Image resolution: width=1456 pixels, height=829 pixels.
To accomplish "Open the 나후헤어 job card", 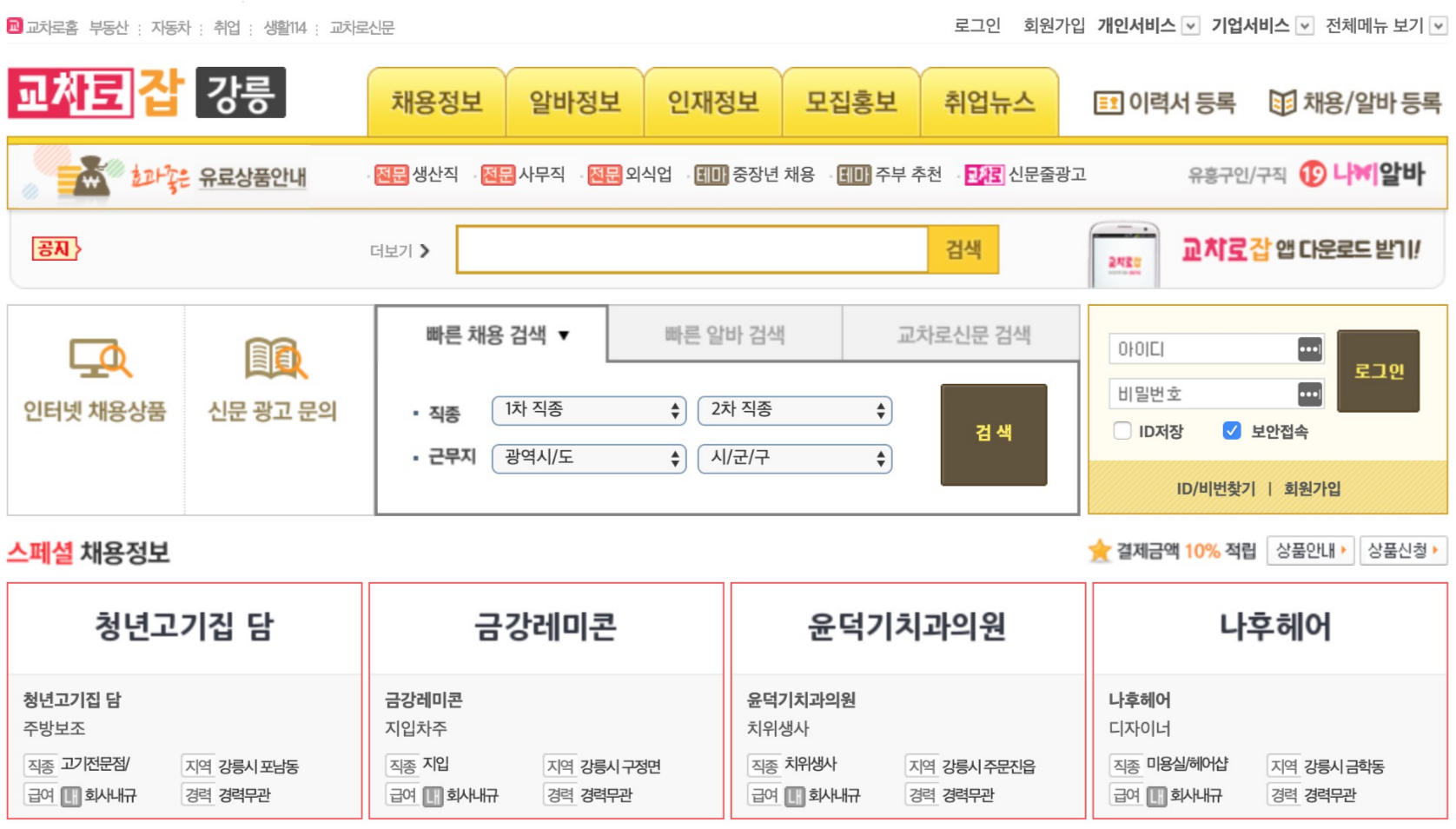I will coord(1270,700).
